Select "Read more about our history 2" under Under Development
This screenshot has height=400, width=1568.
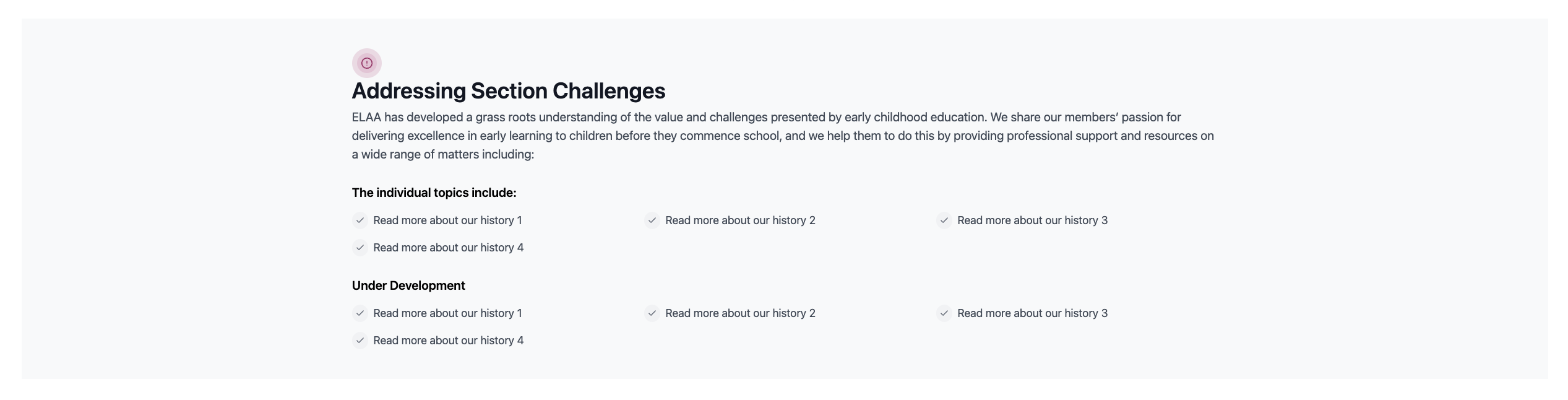[740, 313]
